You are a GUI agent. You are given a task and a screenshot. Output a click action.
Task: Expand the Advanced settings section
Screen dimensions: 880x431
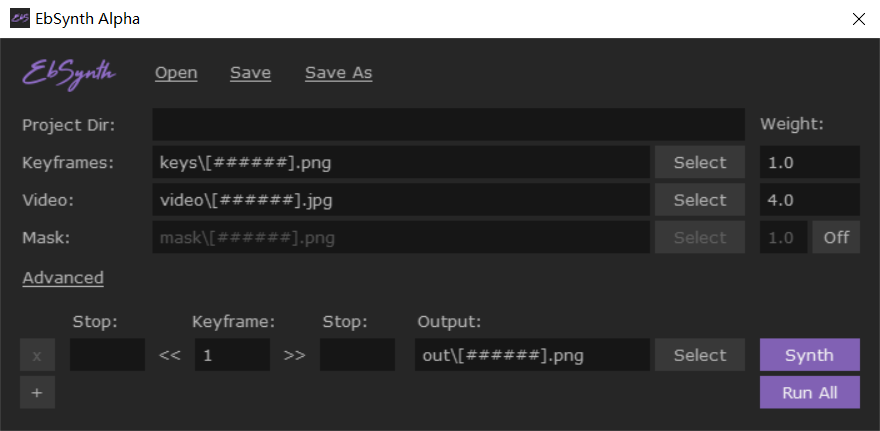pos(63,278)
